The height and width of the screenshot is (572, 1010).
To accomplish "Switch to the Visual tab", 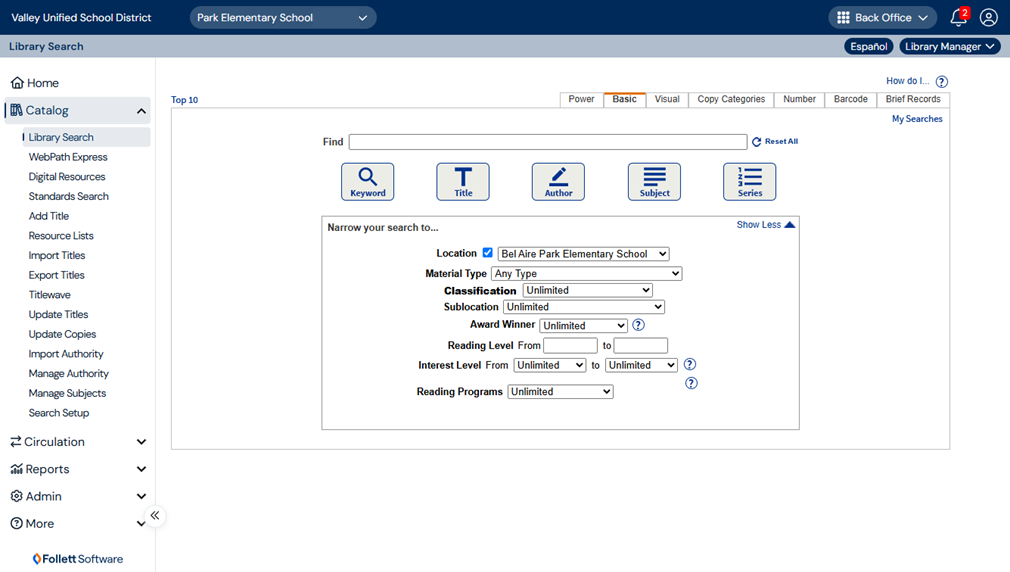I will 667,99.
